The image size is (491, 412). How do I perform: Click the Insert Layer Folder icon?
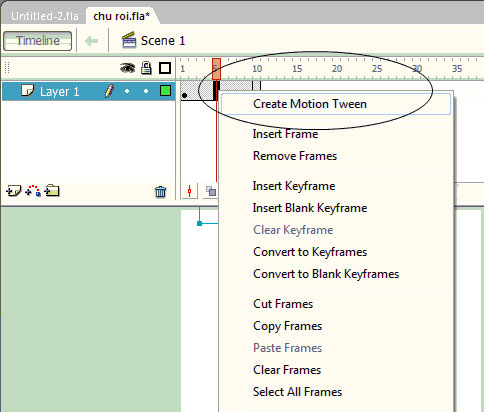52,191
